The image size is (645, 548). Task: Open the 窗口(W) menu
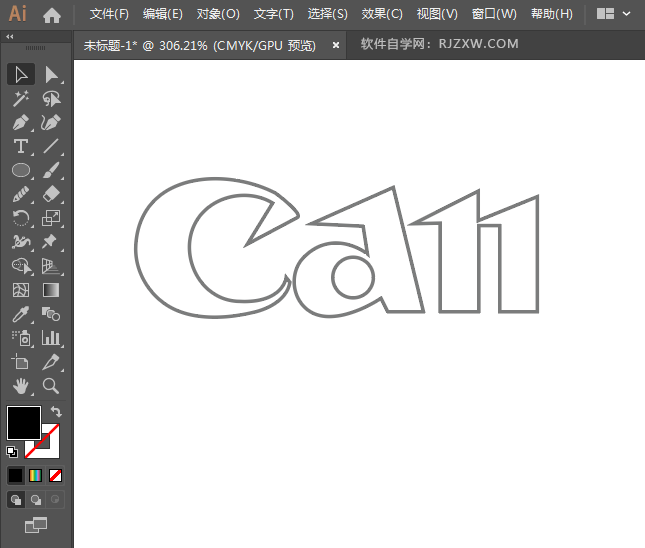coord(494,14)
